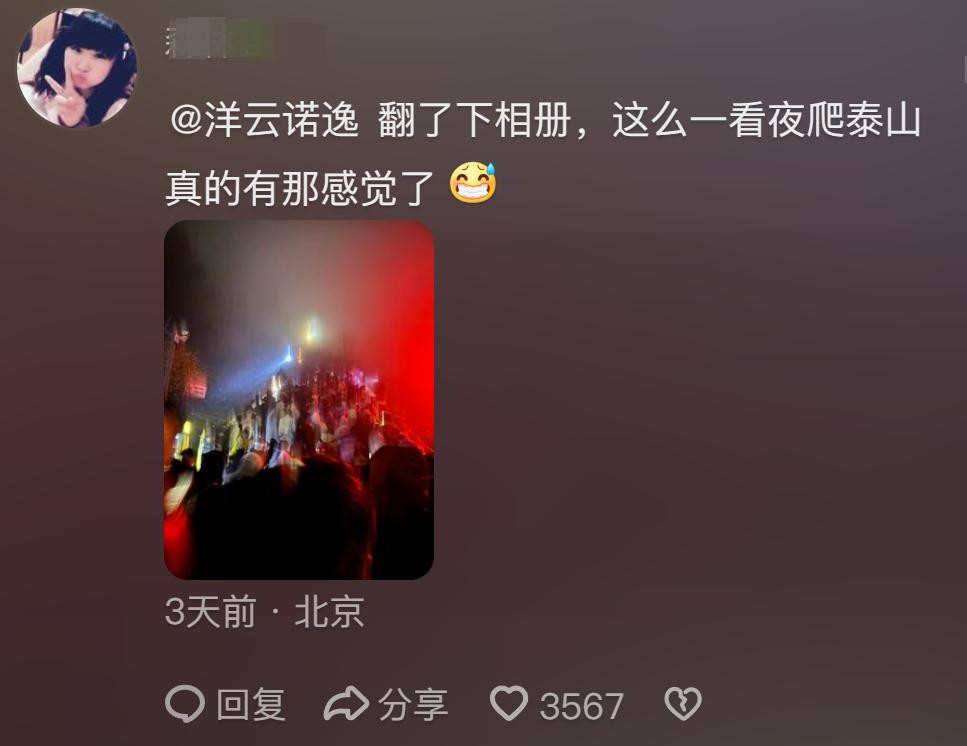Open the commenter's profile avatar
The width and height of the screenshot is (967, 746).
[77, 68]
